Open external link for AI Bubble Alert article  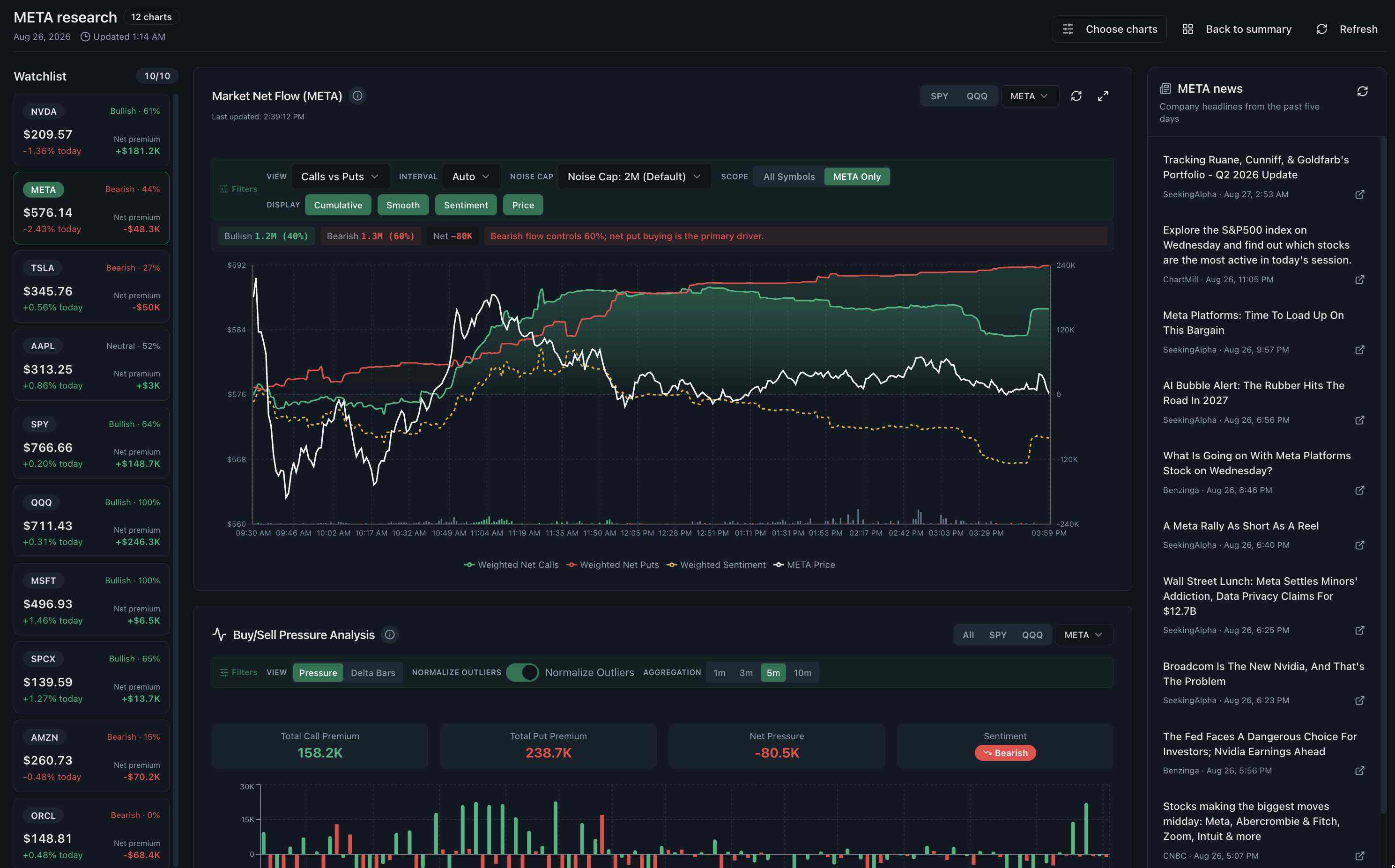pyautogui.click(x=1359, y=420)
